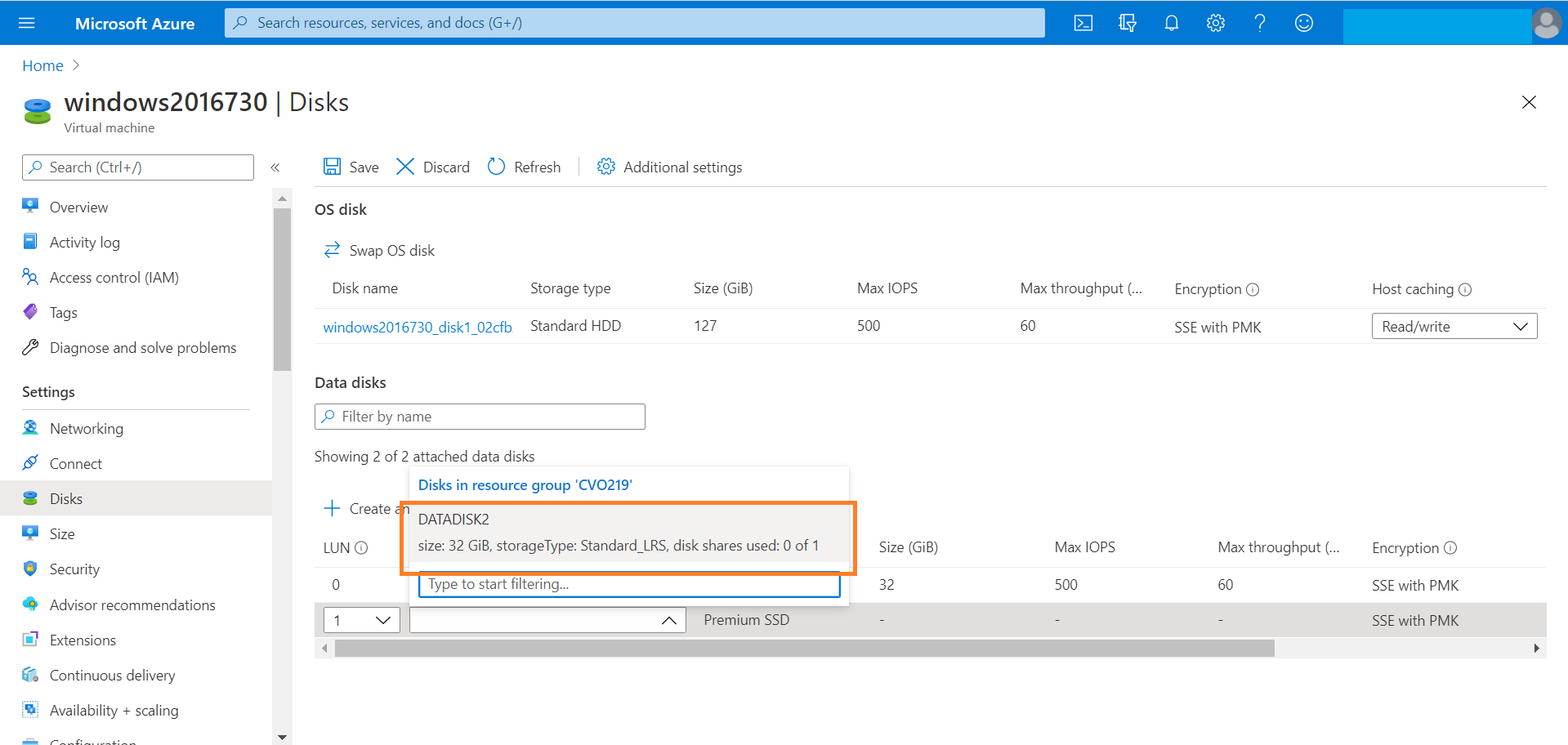Click the Encryption info icon for OS disk
The width and height of the screenshot is (1568, 745).
[x=1253, y=290]
